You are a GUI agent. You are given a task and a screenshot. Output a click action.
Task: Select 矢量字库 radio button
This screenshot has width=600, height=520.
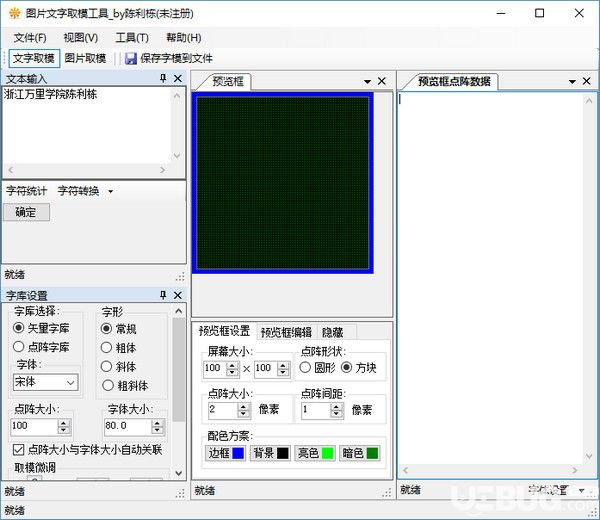coord(18,328)
